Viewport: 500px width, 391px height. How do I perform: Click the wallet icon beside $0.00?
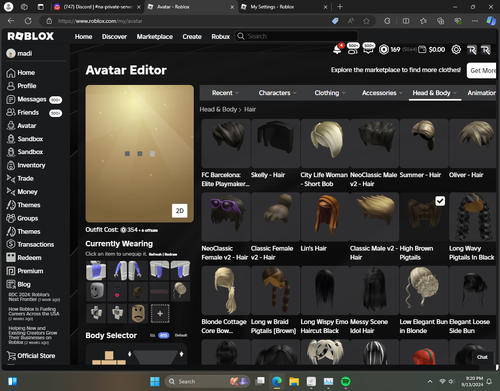point(422,50)
